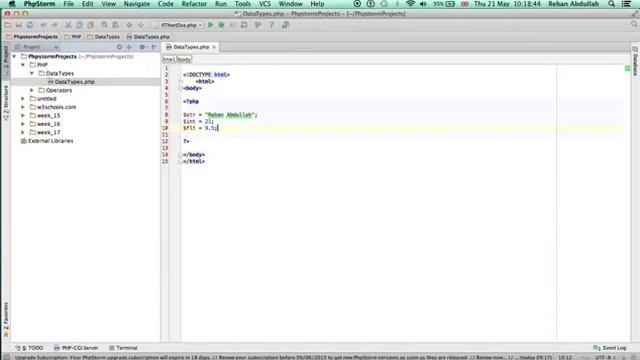Open the VCS menu
640x360 pixels.
(265, 4)
